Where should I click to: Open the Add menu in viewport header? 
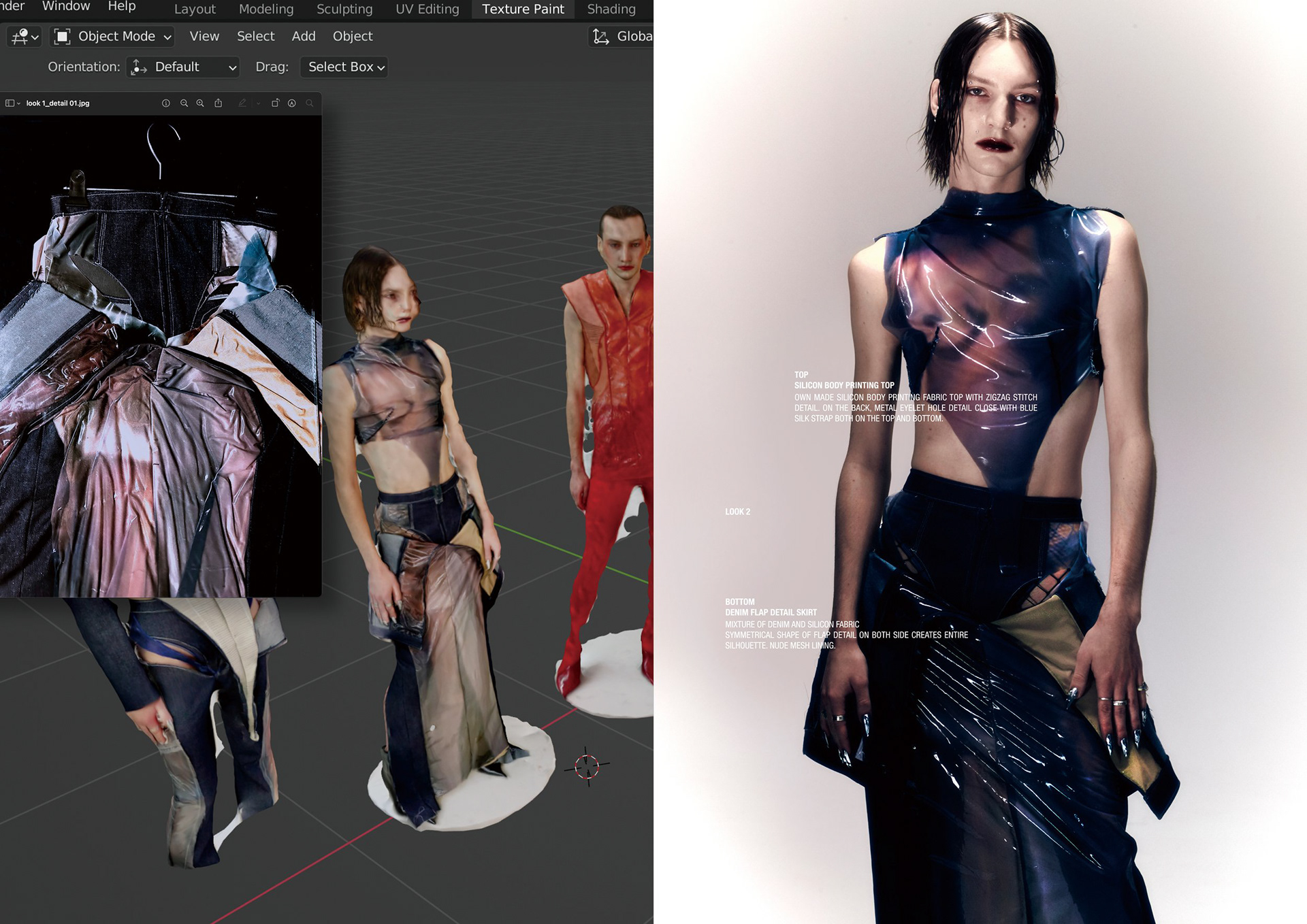(x=304, y=37)
